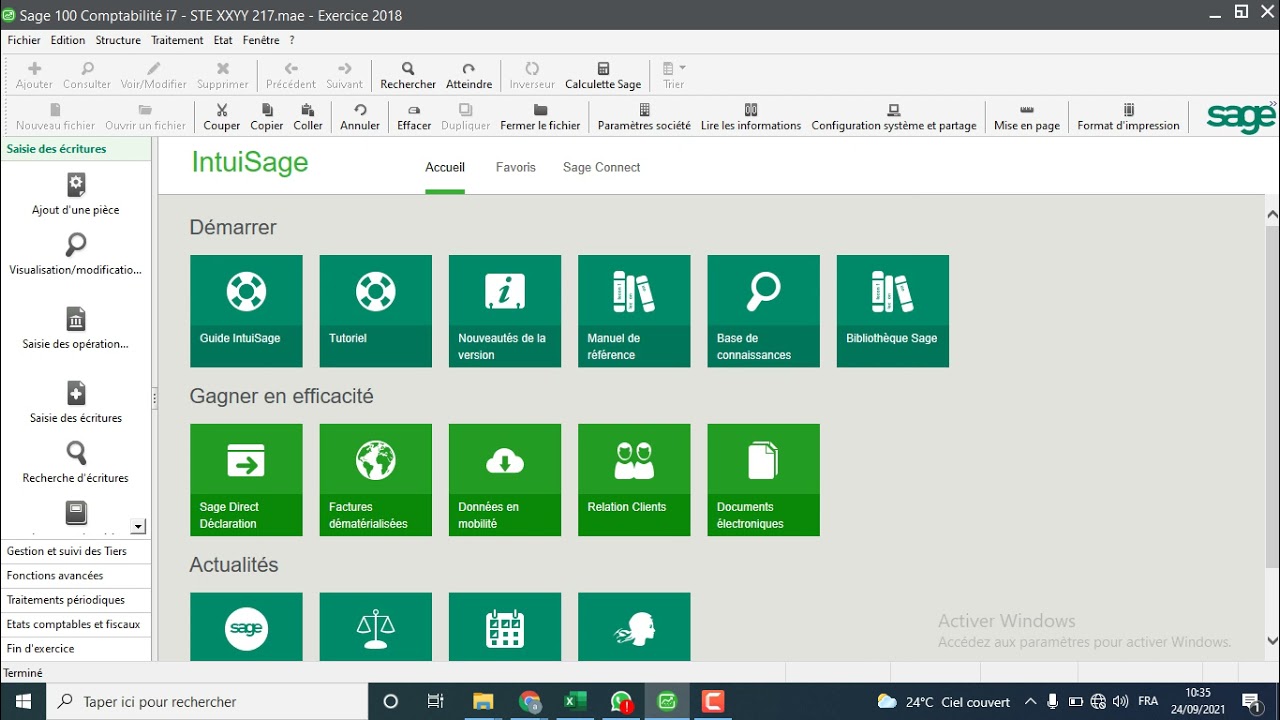Open the Manuel de référence tile
1280x720 pixels.
click(x=634, y=311)
